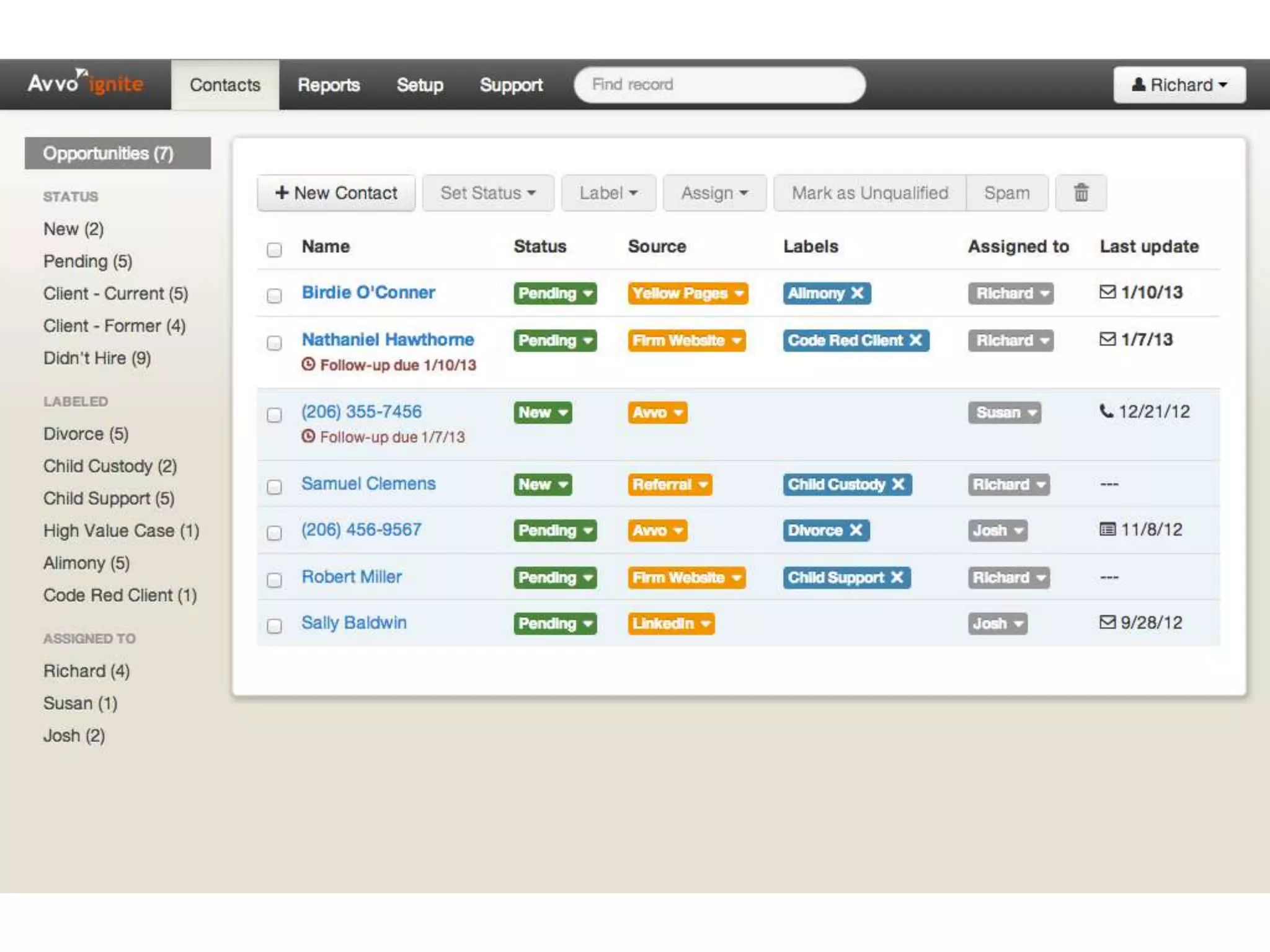Remove the Code Red Client label X

[x=915, y=340]
